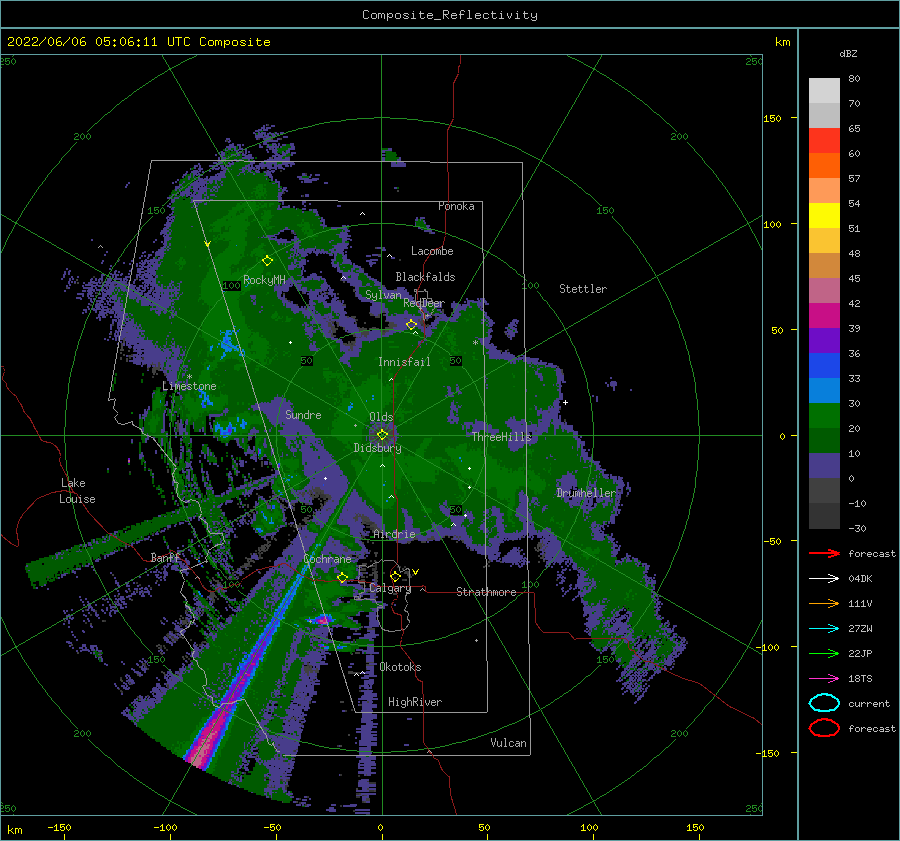Click the Innisfail city label
Image resolution: width=900 pixels, height=841 pixels.
pos(404,362)
